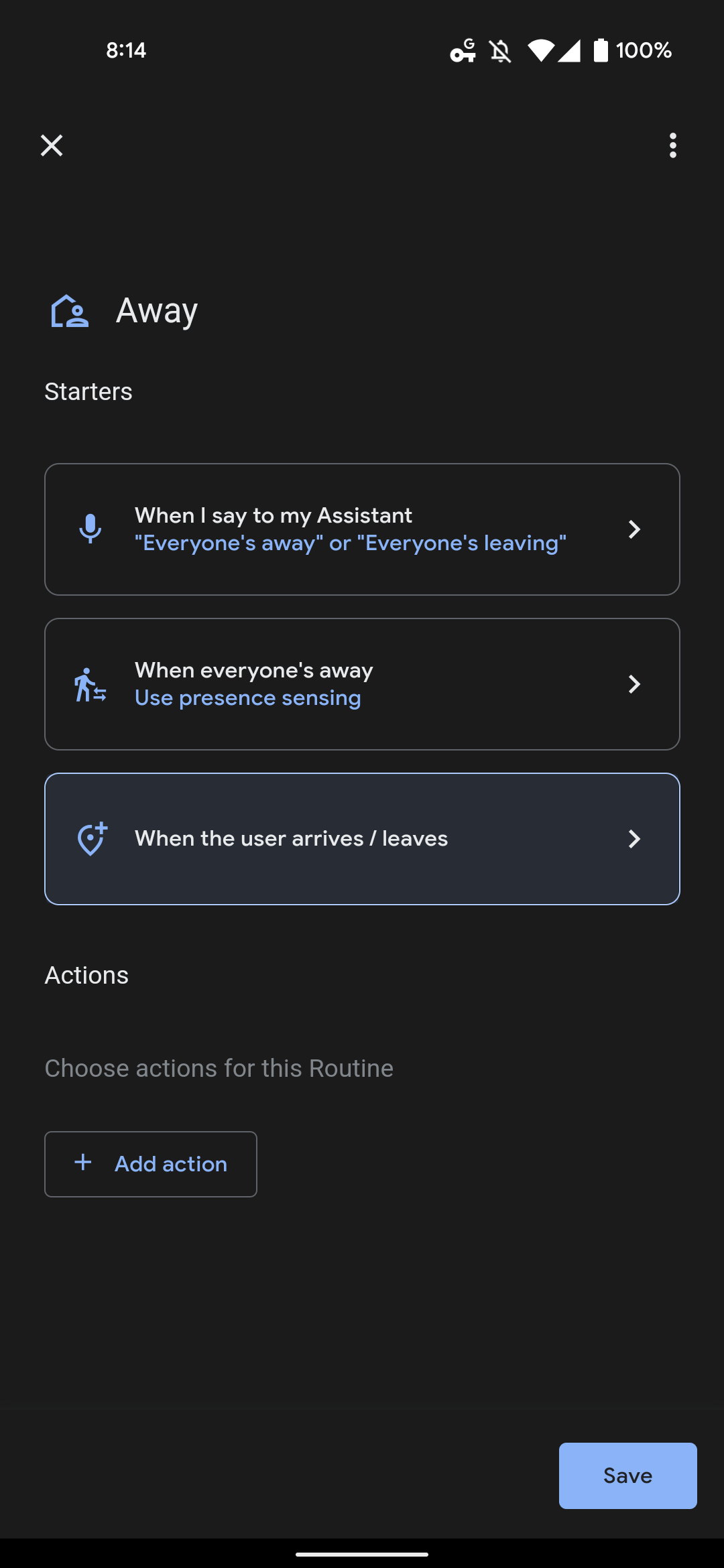Tap the walking person presence icon
The width and height of the screenshot is (724, 1568).
point(90,684)
